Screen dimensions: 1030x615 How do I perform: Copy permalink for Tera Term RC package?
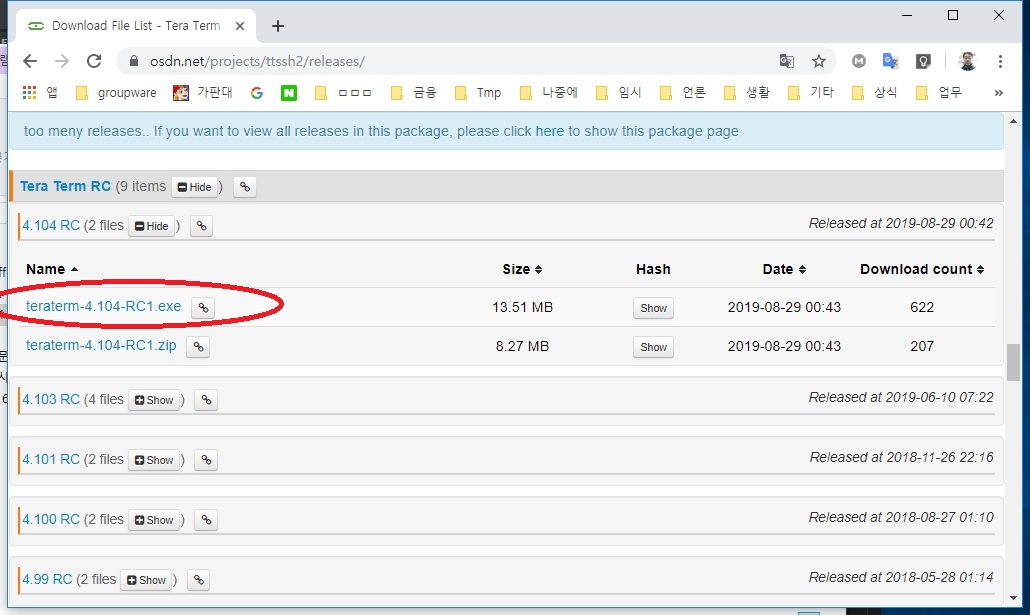[245, 187]
